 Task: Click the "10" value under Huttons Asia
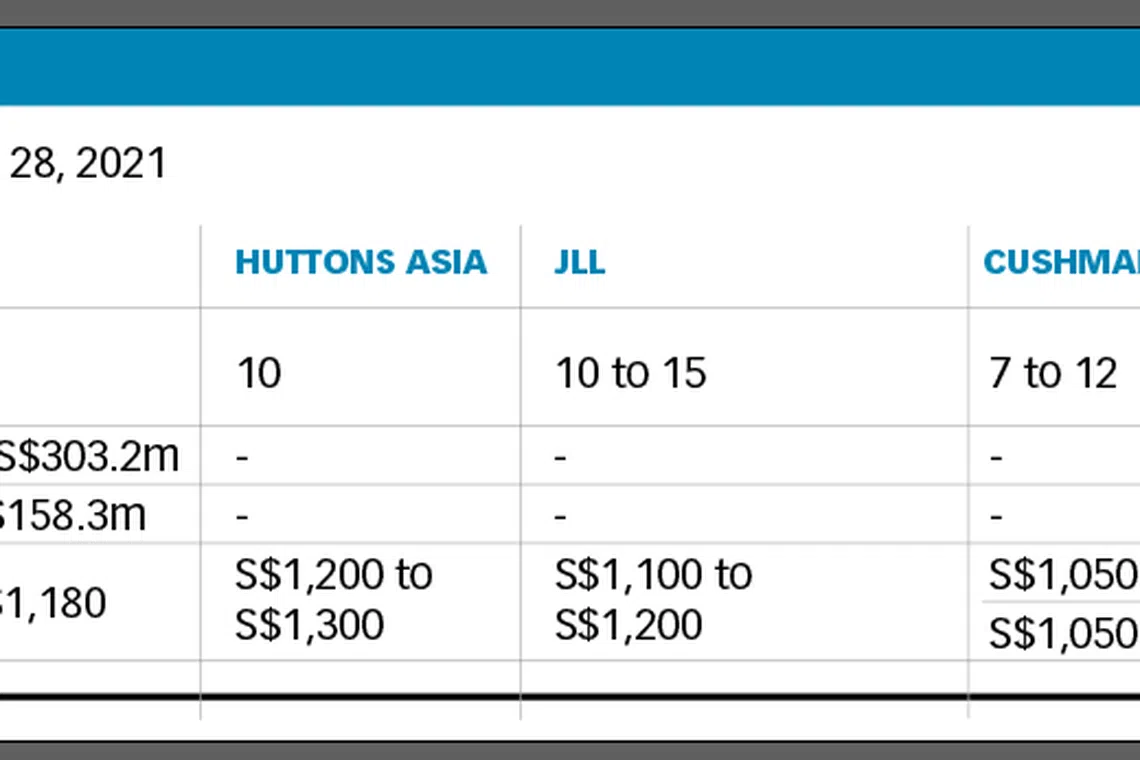pyautogui.click(x=259, y=374)
